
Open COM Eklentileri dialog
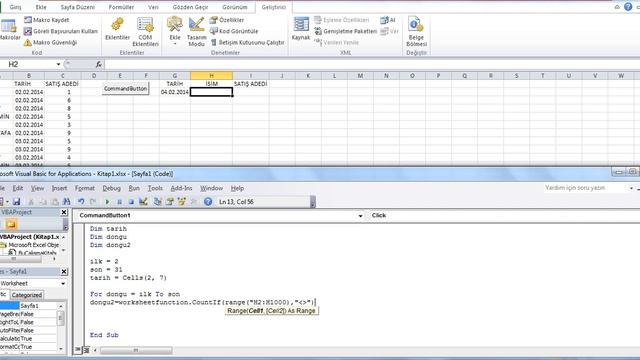click(145, 32)
